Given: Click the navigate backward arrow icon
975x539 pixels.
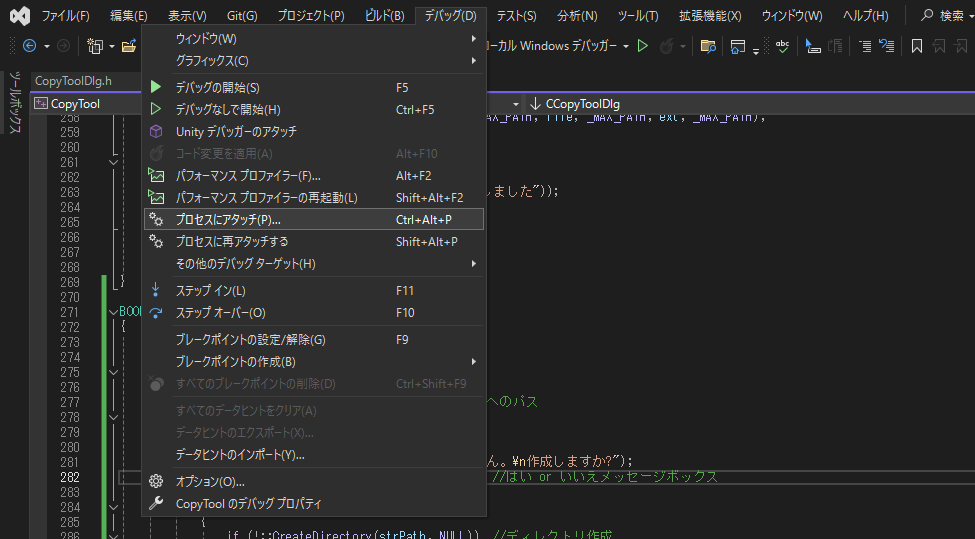Looking at the screenshot, I should point(29,46).
